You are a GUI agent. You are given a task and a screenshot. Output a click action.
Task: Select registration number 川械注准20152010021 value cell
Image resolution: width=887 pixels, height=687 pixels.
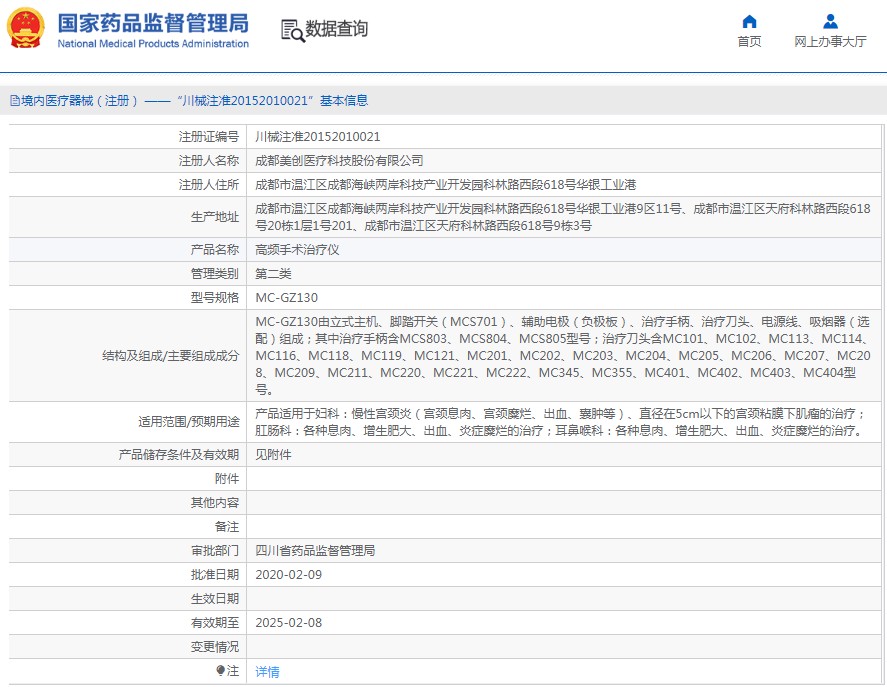317,136
